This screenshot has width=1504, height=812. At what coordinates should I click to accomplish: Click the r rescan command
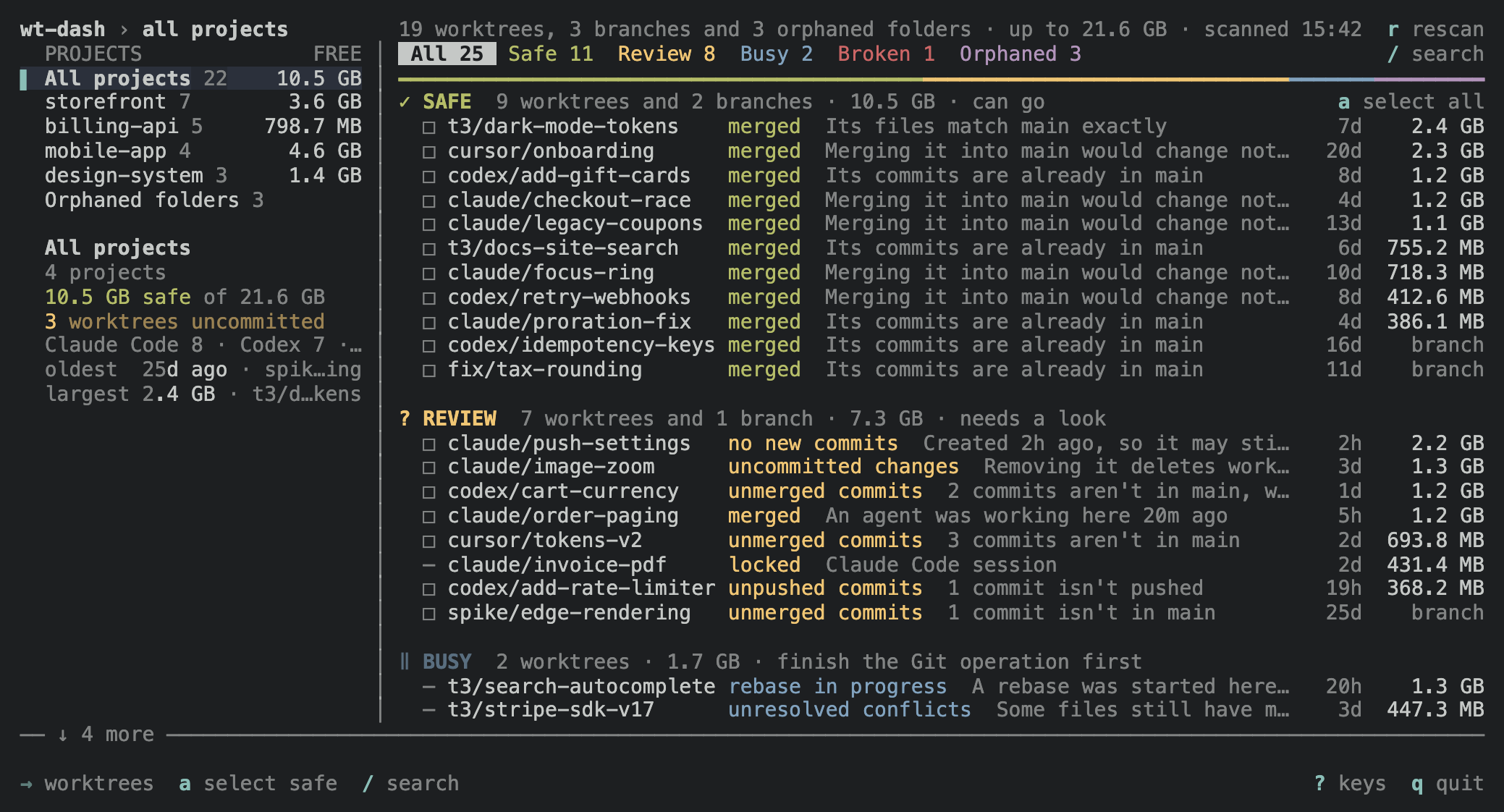(1436, 29)
